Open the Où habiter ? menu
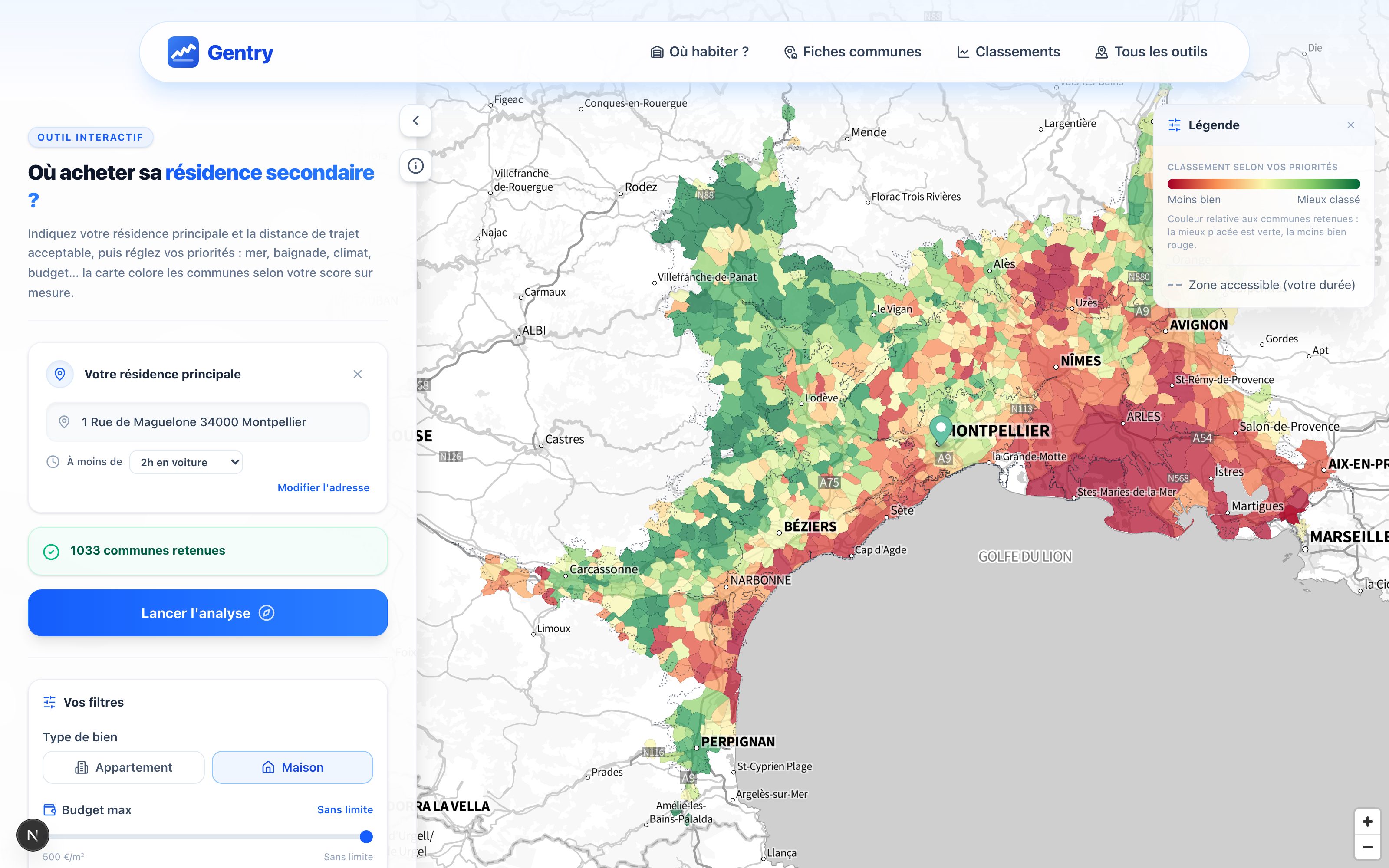Viewport: 1389px width, 868px height. point(699,52)
